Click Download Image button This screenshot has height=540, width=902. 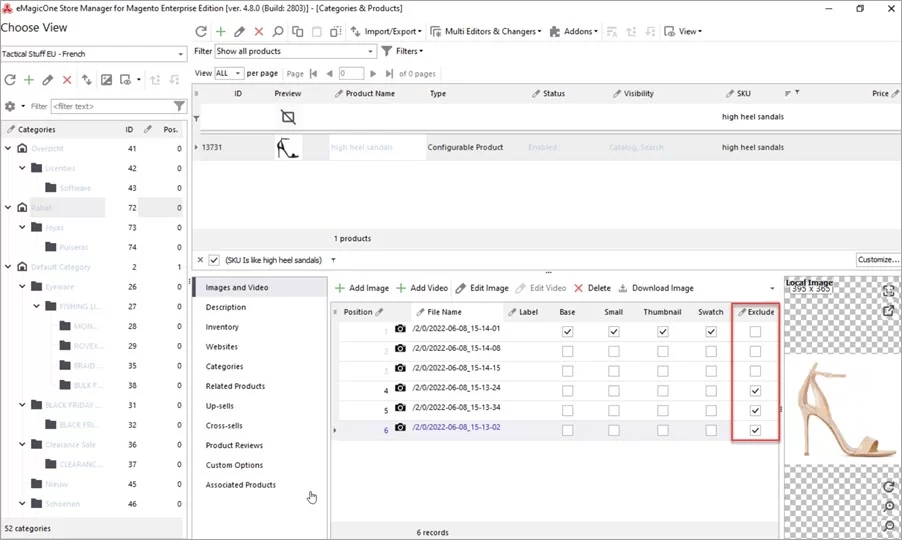tap(656, 288)
